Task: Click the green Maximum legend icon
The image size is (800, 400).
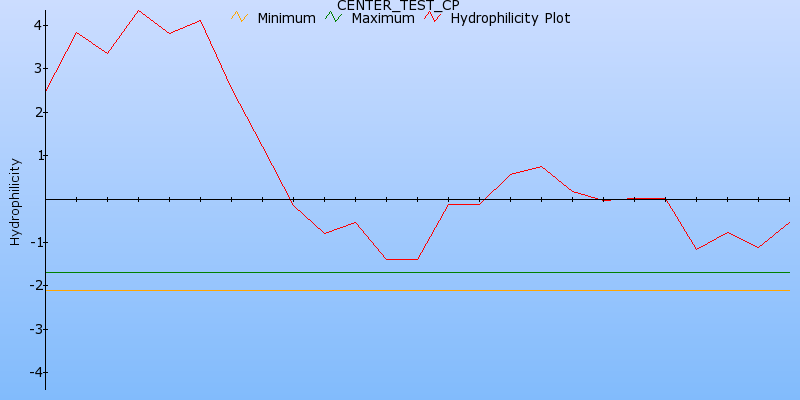Action: [x=334, y=18]
